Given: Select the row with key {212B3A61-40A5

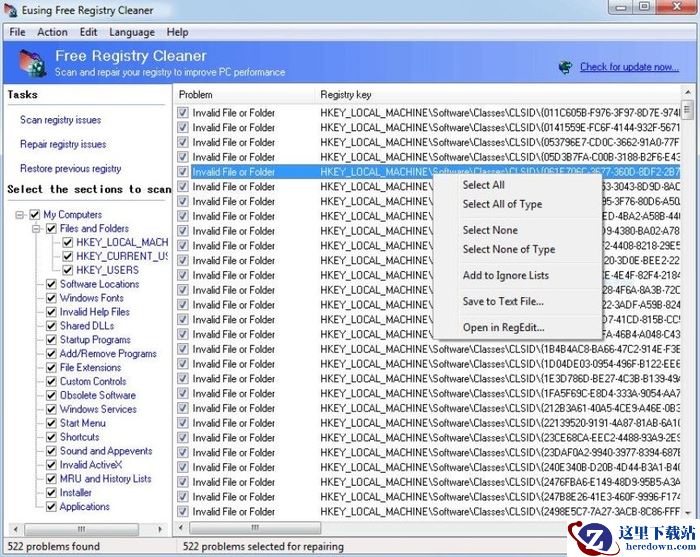Looking at the screenshot, I should click(x=428, y=408).
